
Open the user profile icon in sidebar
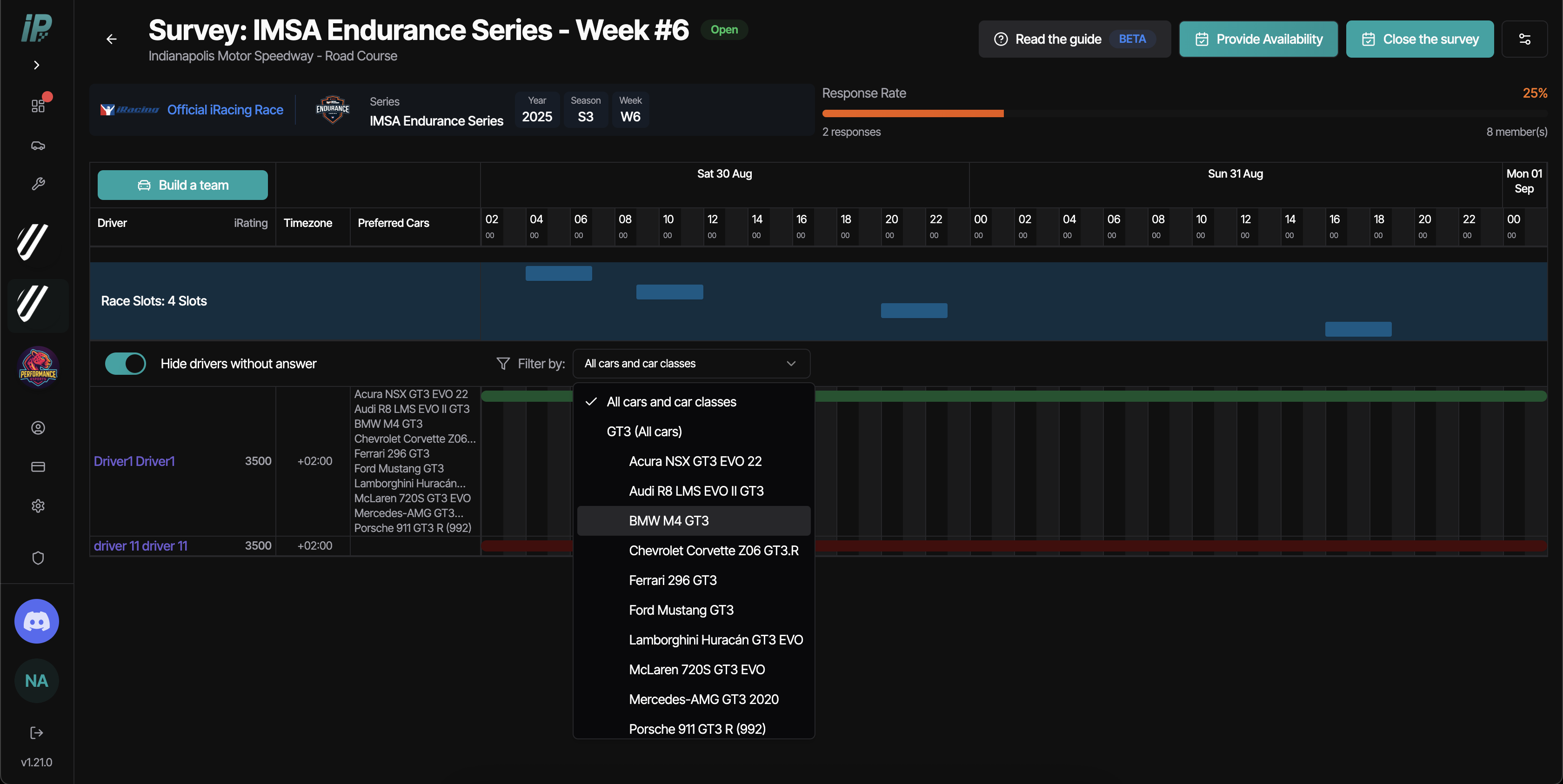38,428
